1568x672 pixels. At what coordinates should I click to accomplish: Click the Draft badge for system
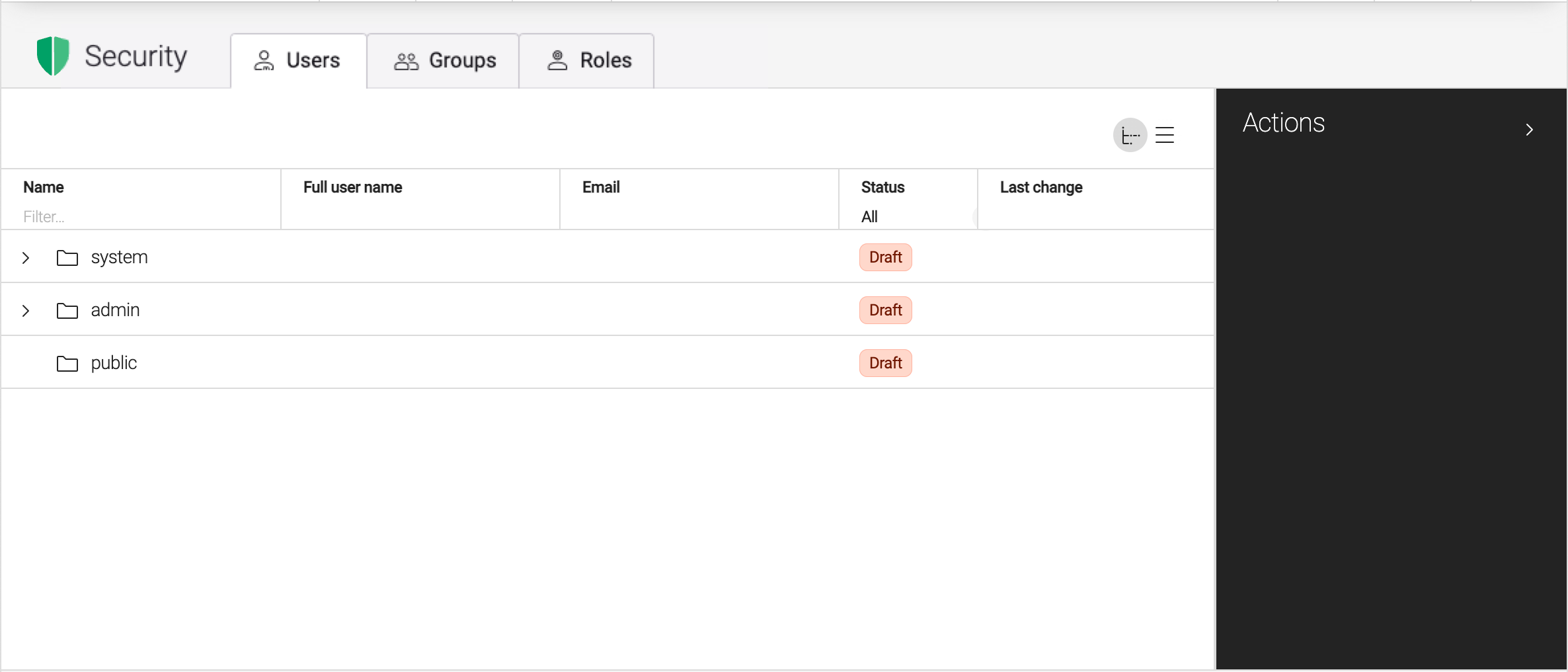click(885, 257)
